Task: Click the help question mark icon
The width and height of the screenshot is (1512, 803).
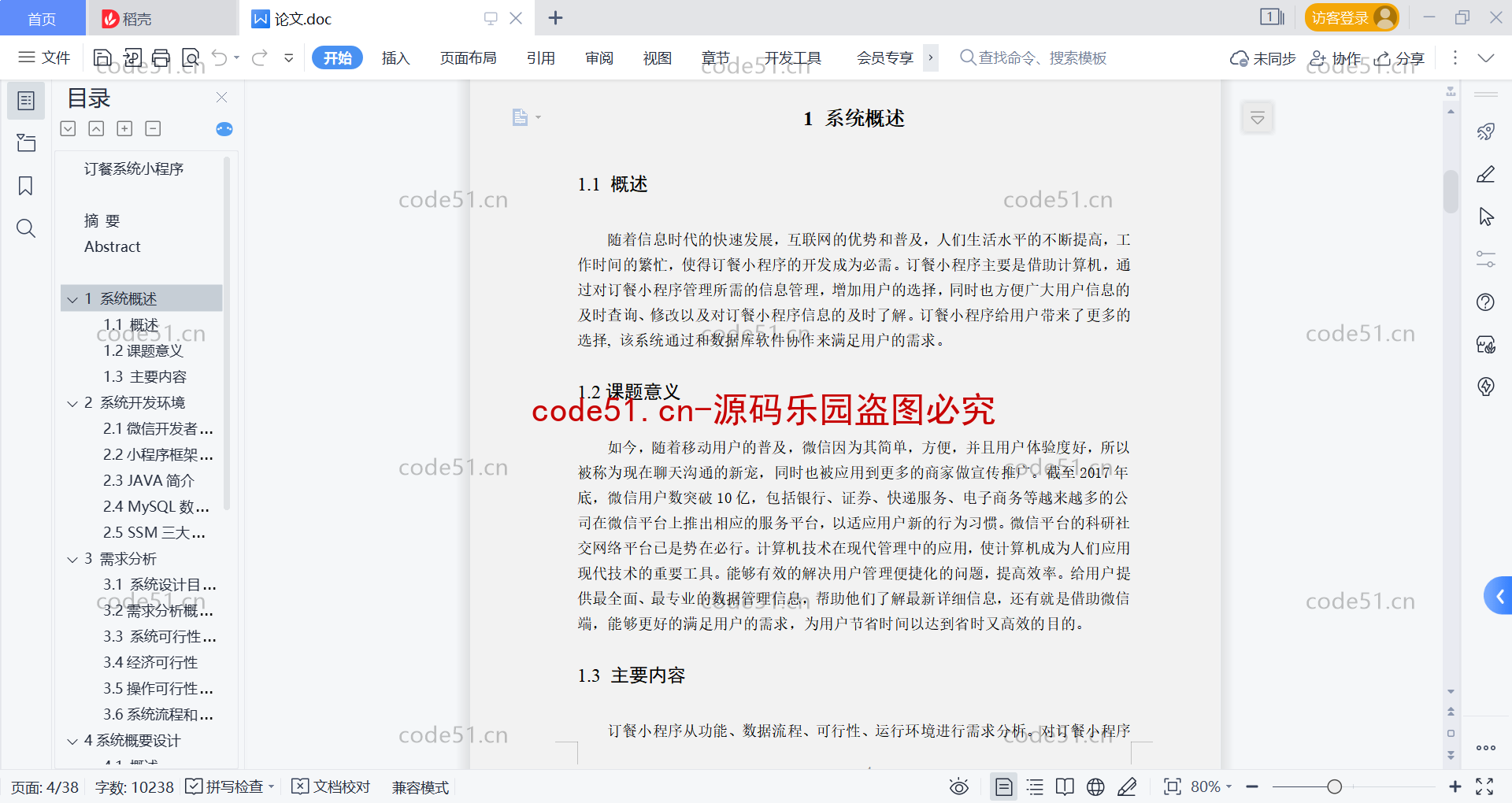Action: [x=1486, y=302]
